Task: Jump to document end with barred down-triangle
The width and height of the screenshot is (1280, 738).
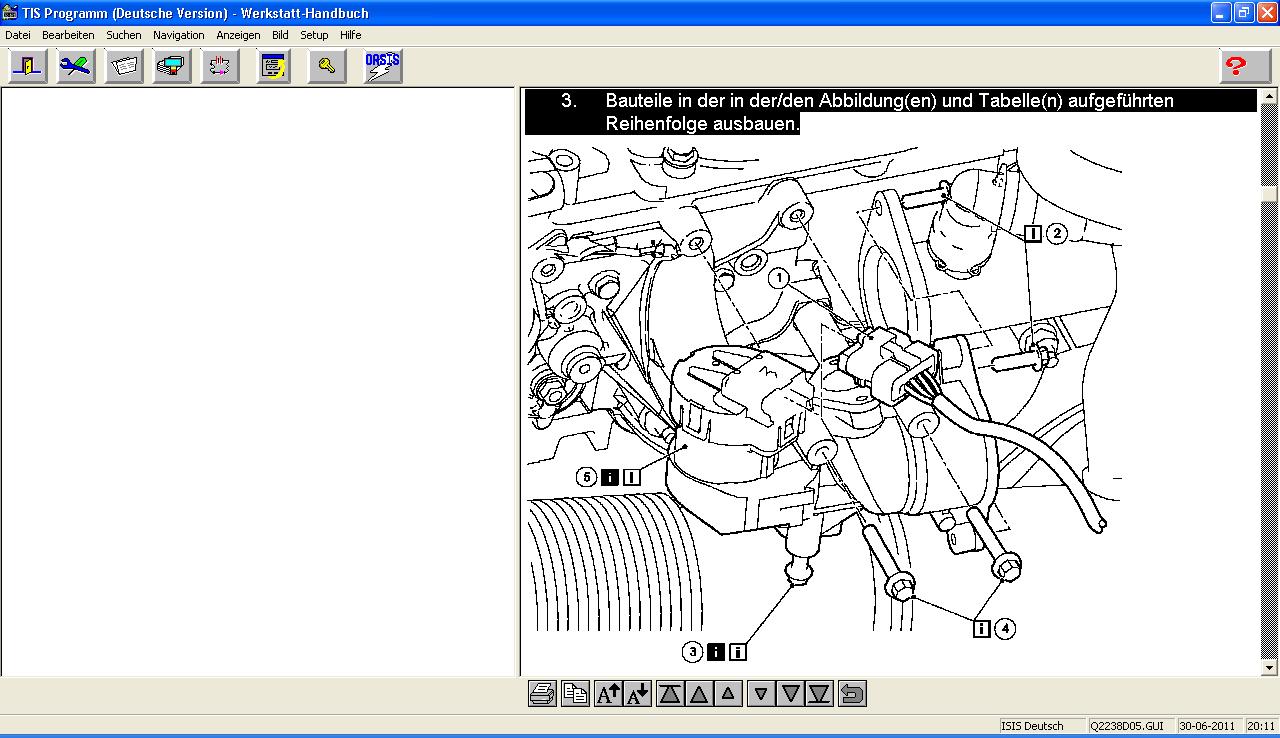Action: [820, 693]
